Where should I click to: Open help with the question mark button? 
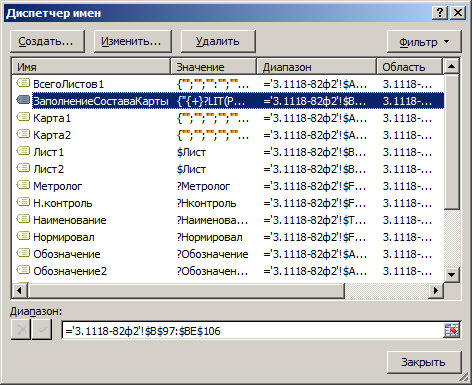[x=440, y=13]
